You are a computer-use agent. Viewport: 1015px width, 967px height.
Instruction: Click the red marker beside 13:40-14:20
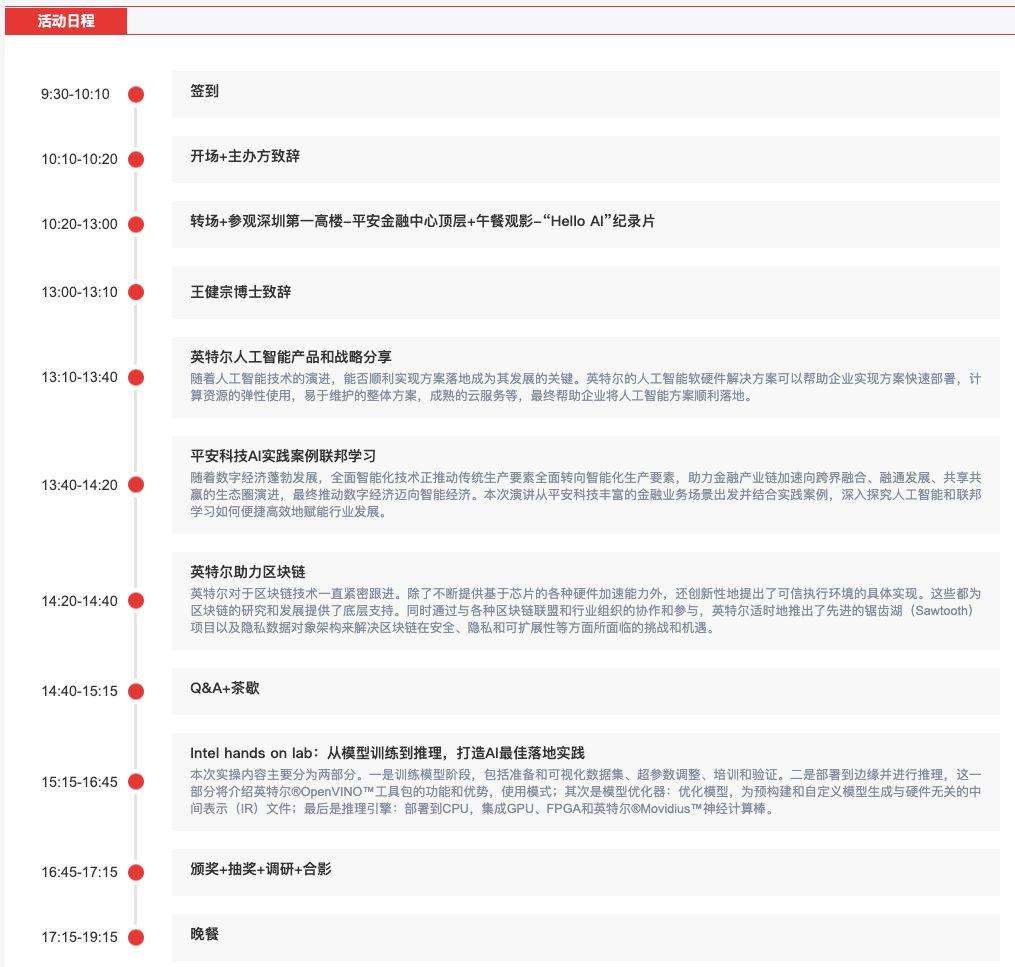(136, 485)
